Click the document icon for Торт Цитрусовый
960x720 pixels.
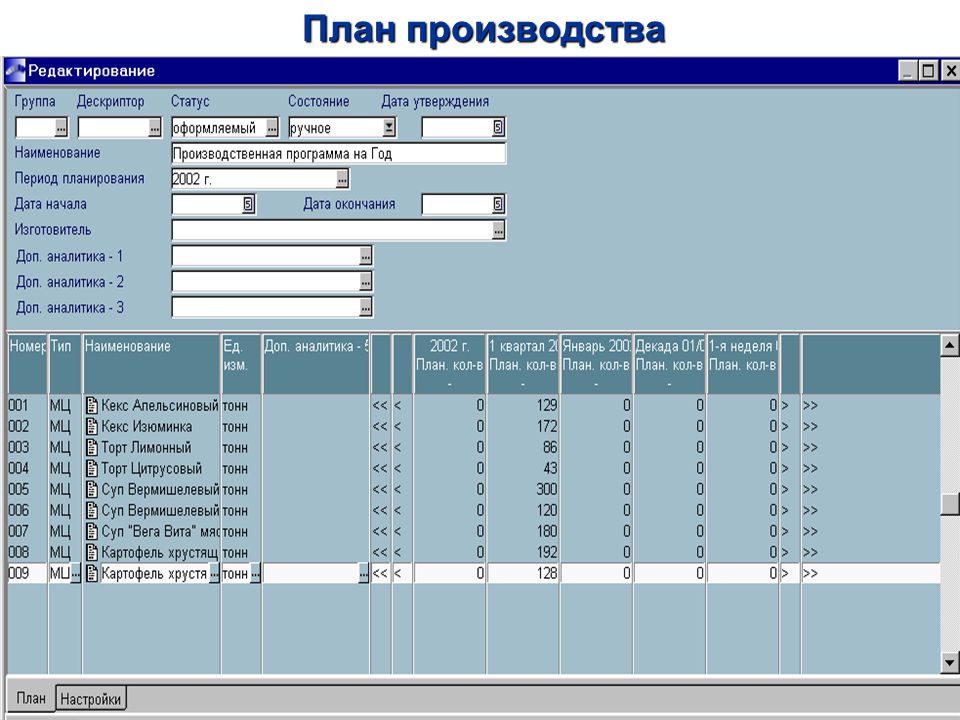pos(92,468)
